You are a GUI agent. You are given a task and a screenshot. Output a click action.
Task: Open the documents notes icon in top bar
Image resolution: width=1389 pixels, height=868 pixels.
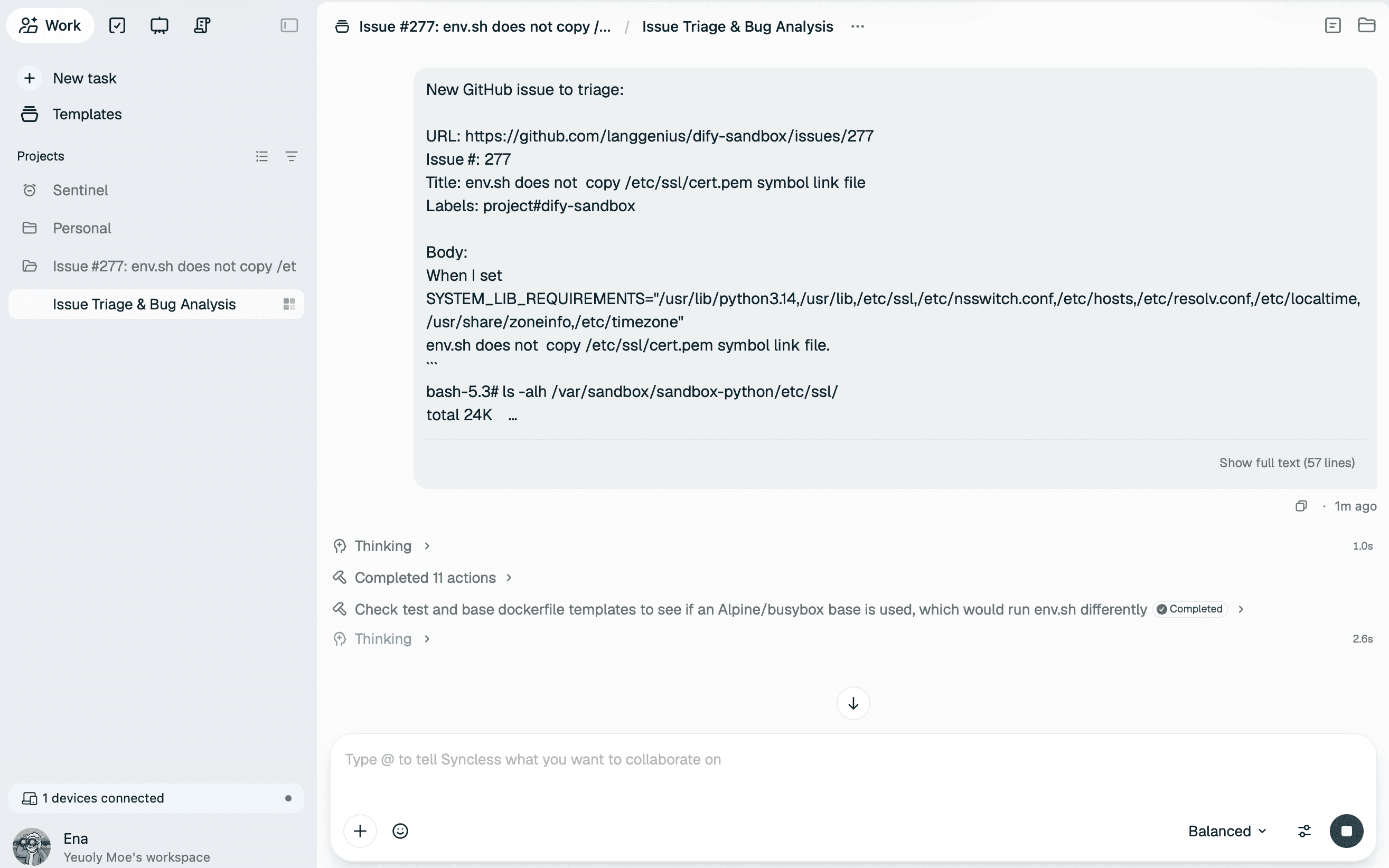[202, 25]
